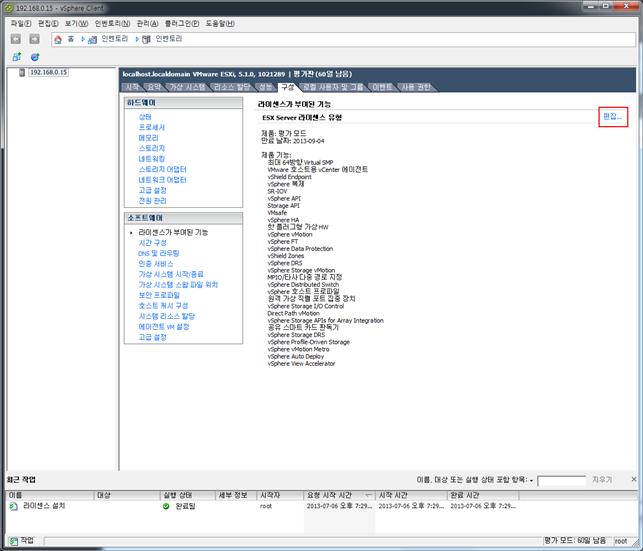Open hardware 상태 link
The height and width of the screenshot is (551, 643).
(x=145, y=117)
